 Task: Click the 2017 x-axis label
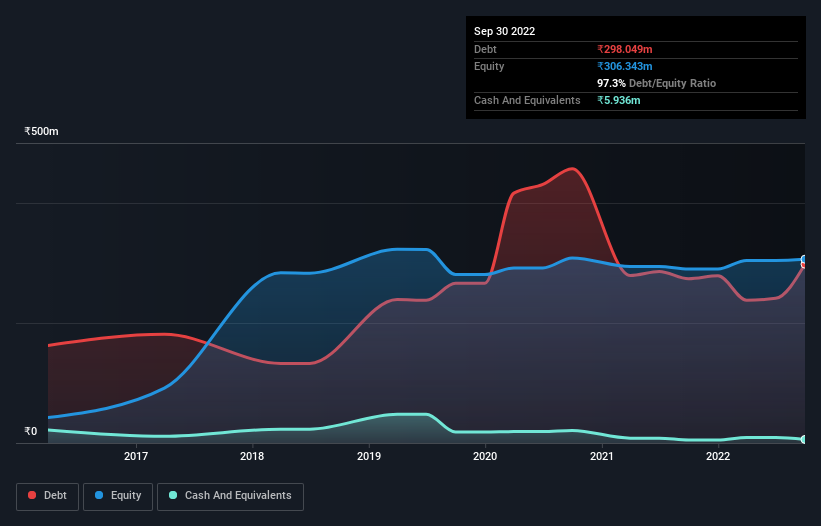pos(136,456)
